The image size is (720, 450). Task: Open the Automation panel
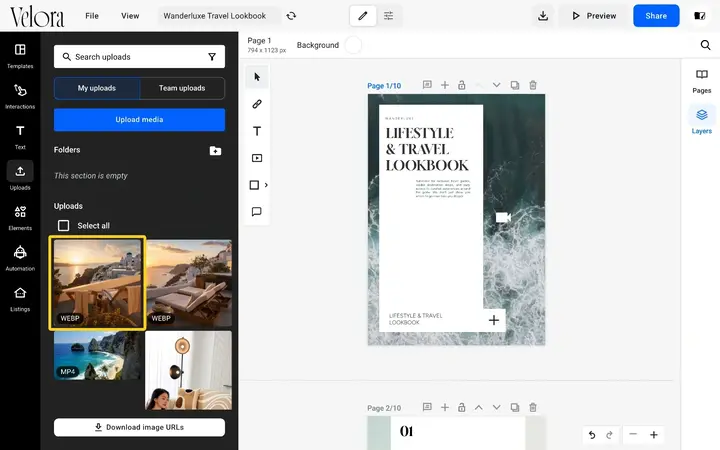pyautogui.click(x=20, y=258)
